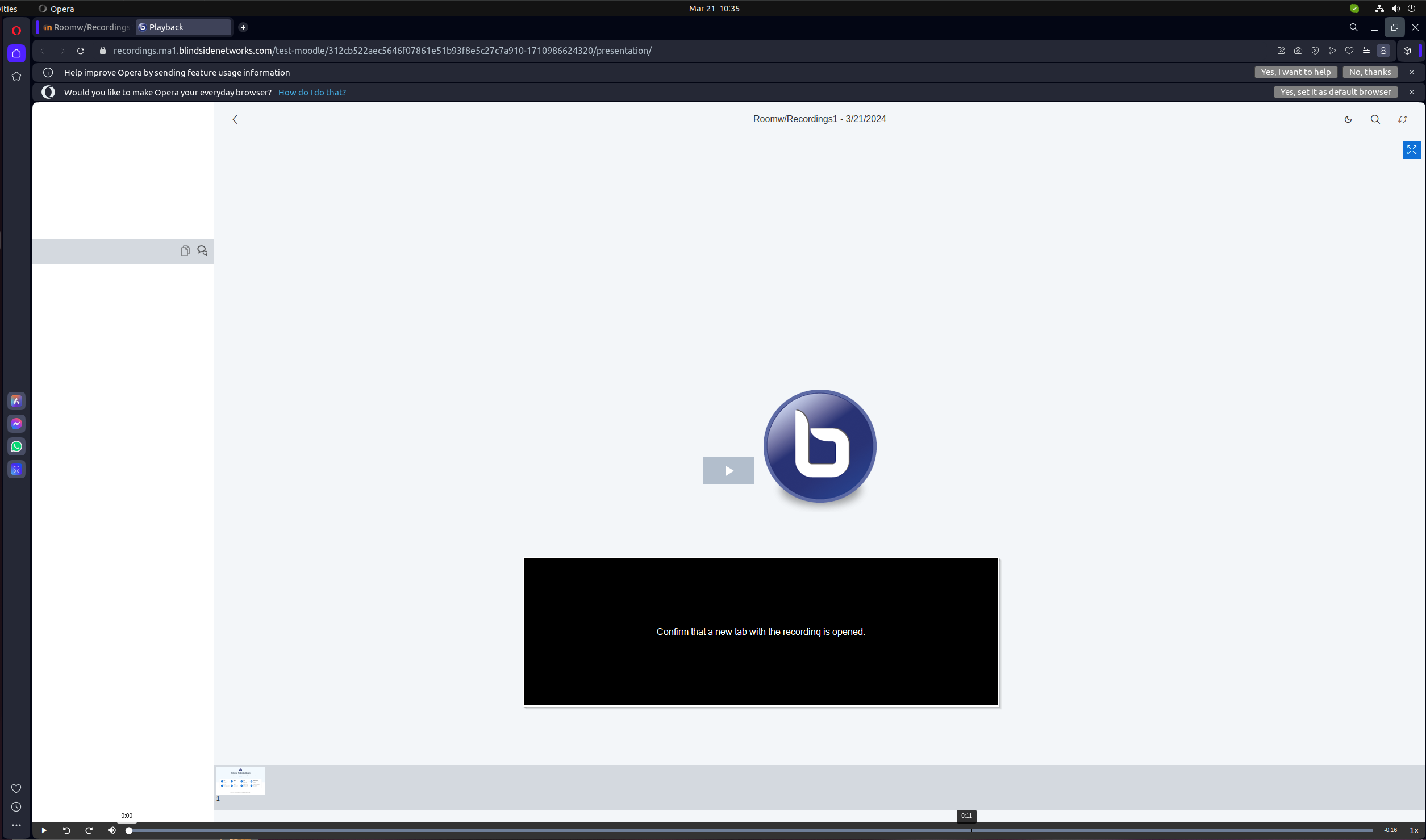Swap presentation and video layout

1403,119
